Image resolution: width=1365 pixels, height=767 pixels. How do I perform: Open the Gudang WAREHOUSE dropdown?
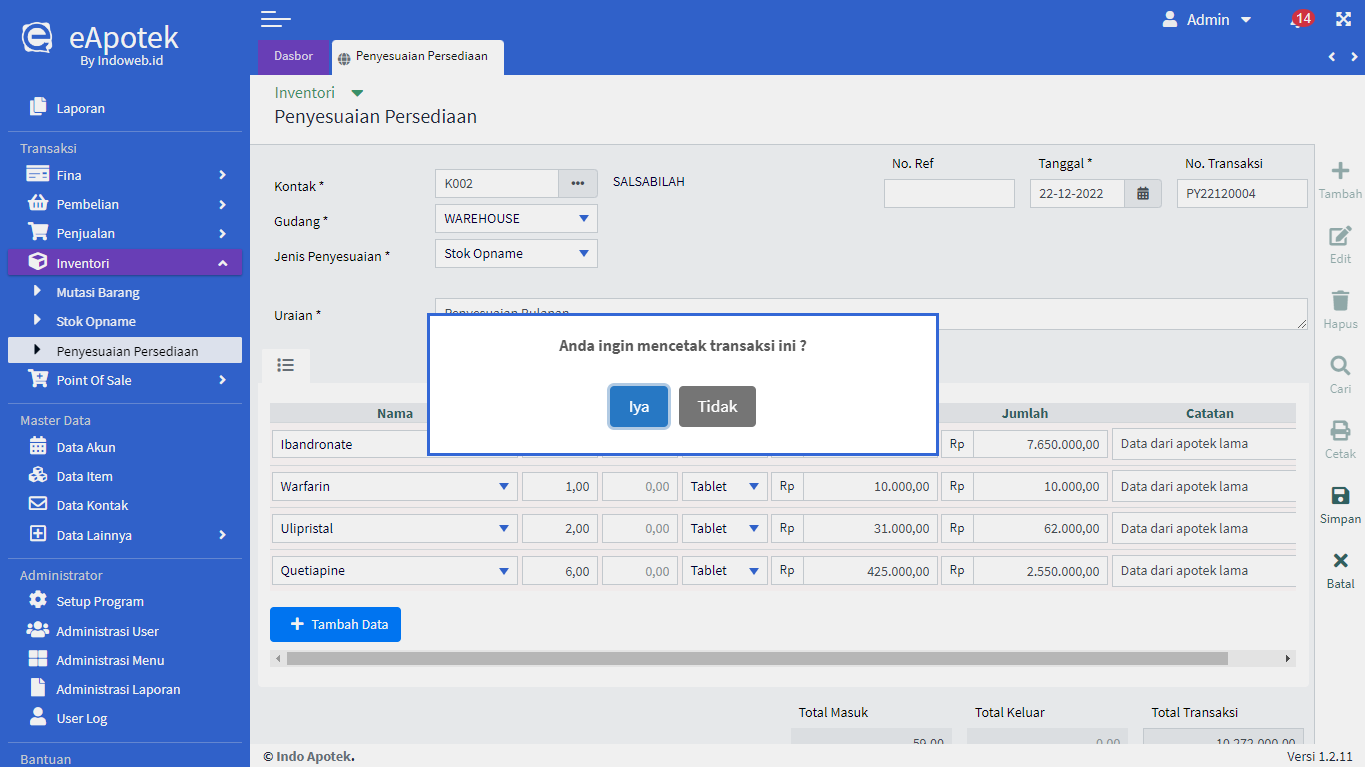point(516,219)
